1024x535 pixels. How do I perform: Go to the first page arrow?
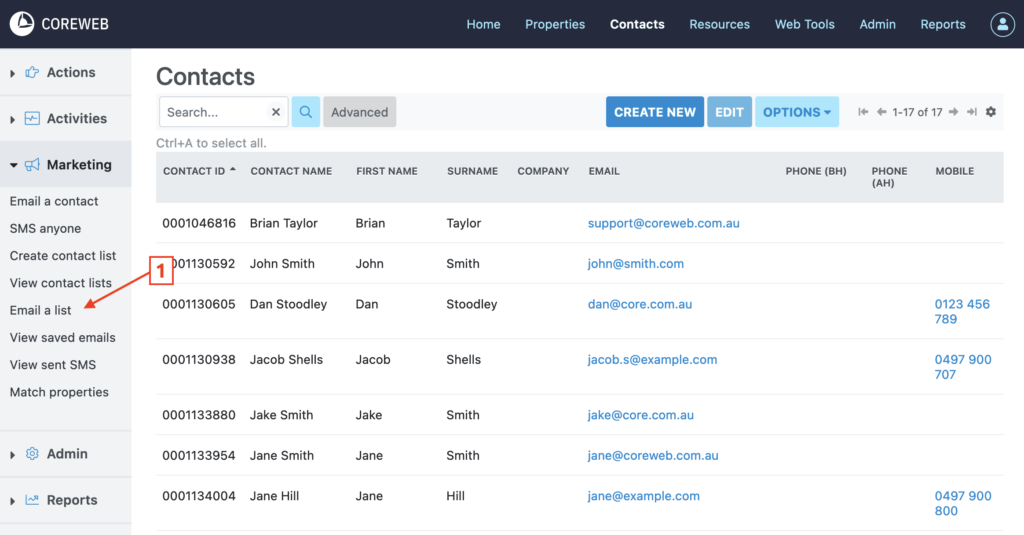[x=863, y=112]
